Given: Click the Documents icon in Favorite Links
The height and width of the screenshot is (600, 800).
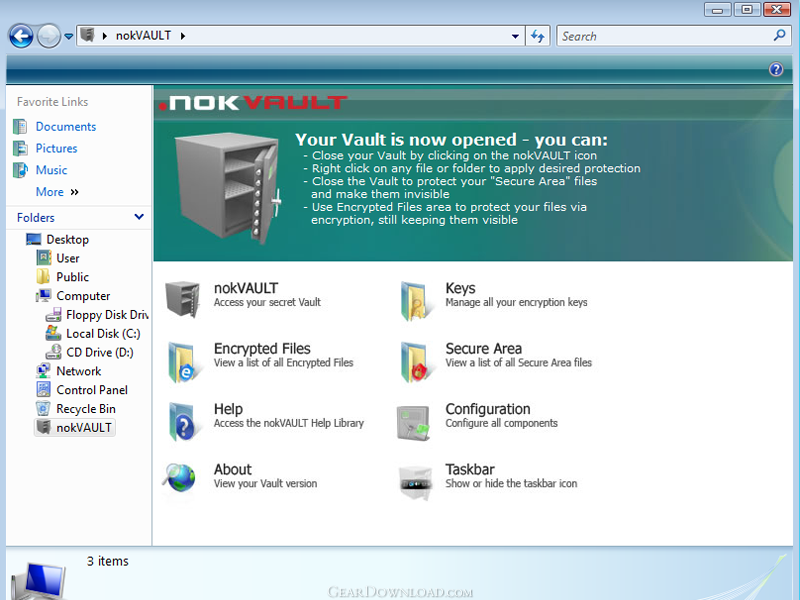Looking at the screenshot, I should pyautogui.click(x=20, y=127).
